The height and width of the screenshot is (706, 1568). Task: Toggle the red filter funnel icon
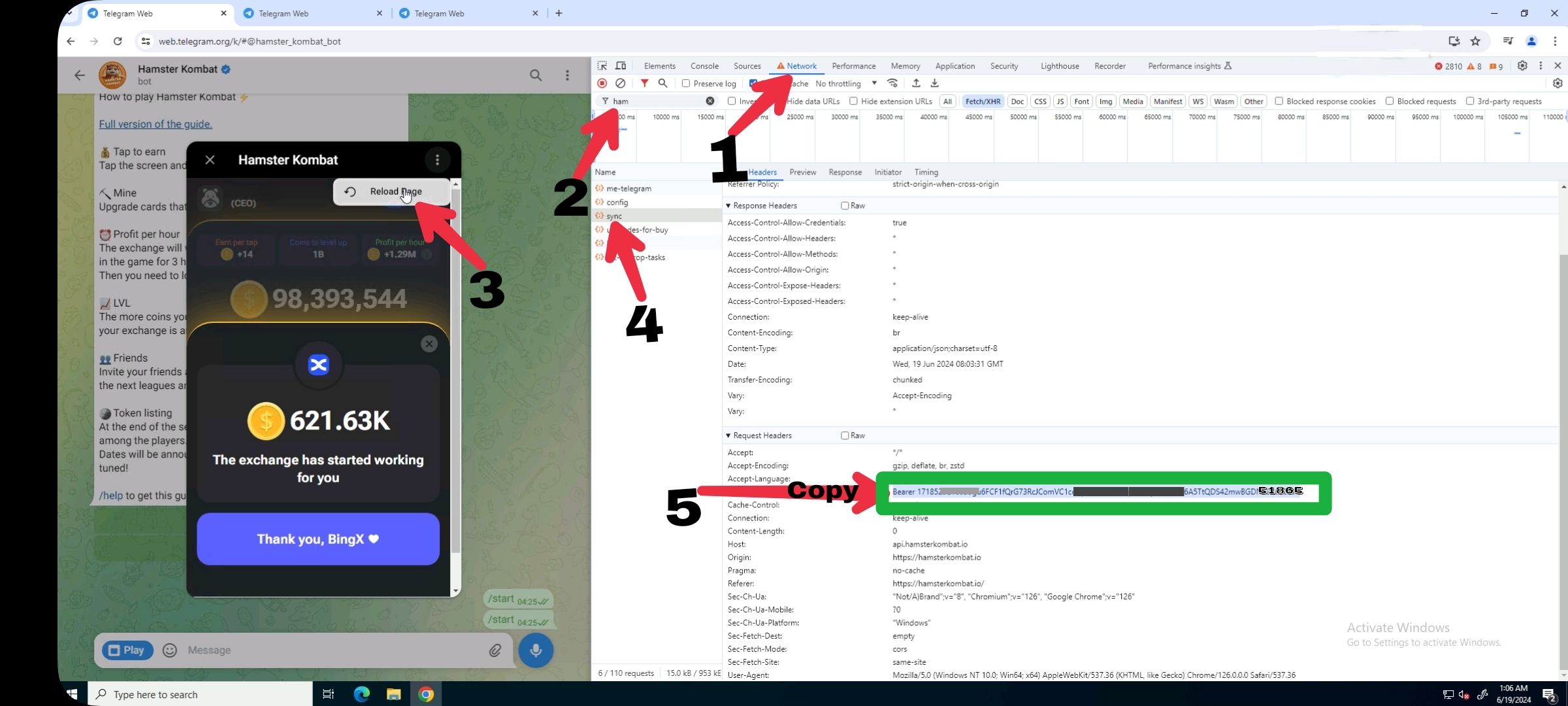coord(644,83)
